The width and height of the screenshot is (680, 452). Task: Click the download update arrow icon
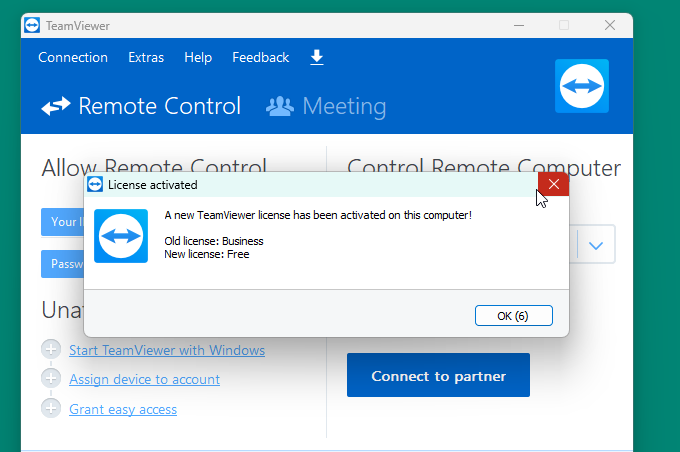[317, 57]
